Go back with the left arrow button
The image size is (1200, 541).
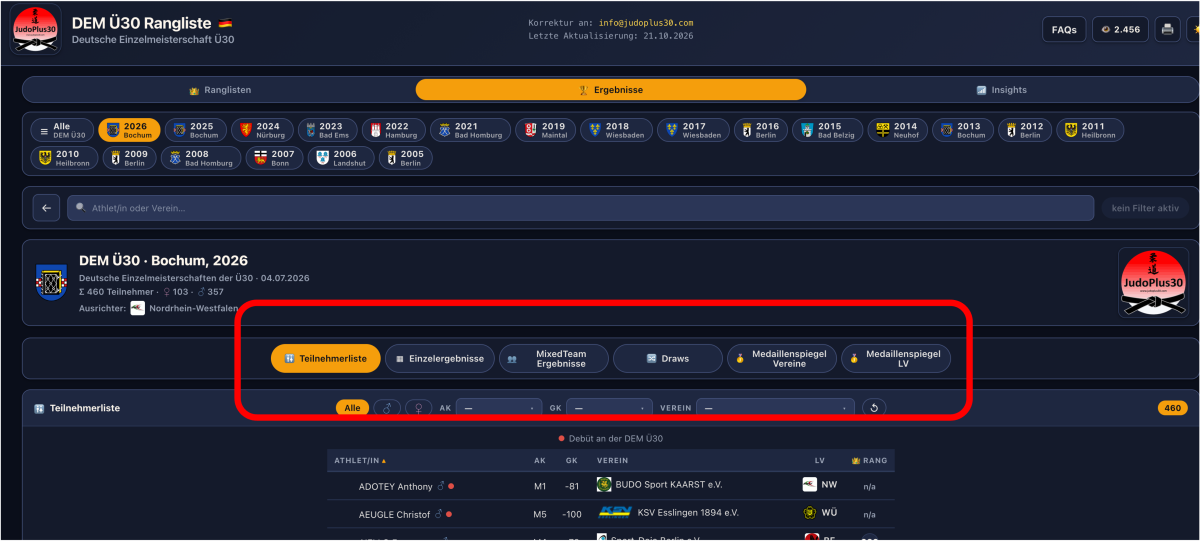(46, 208)
